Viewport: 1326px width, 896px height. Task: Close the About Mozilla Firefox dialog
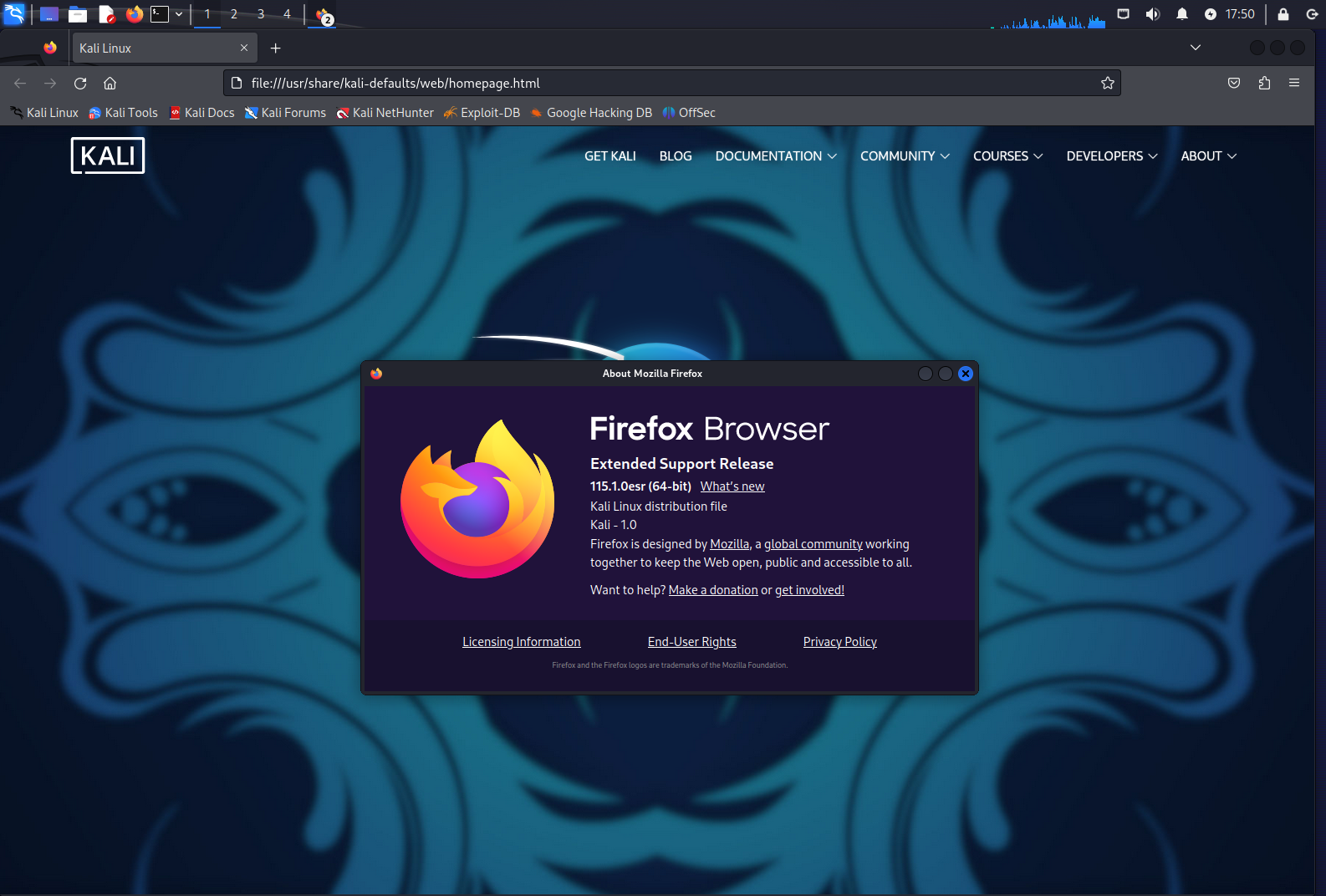click(966, 374)
